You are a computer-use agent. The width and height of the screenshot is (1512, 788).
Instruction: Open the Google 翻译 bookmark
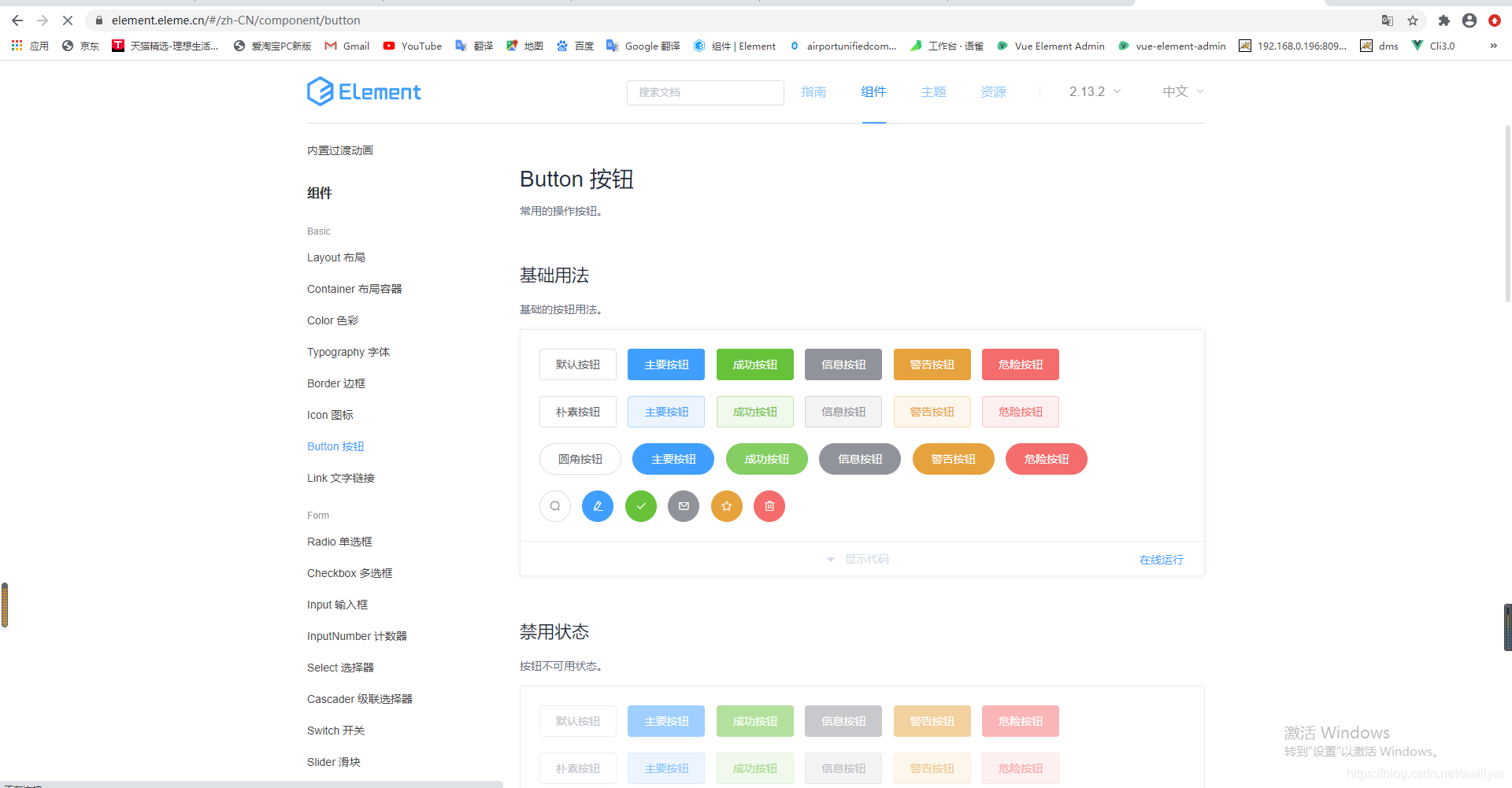(x=643, y=46)
